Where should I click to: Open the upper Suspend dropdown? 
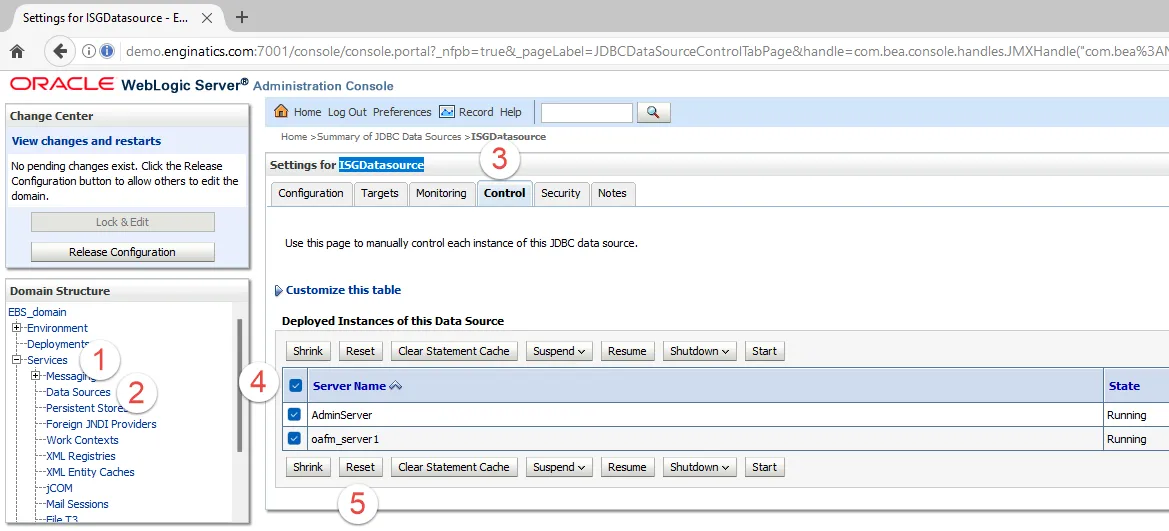point(558,351)
